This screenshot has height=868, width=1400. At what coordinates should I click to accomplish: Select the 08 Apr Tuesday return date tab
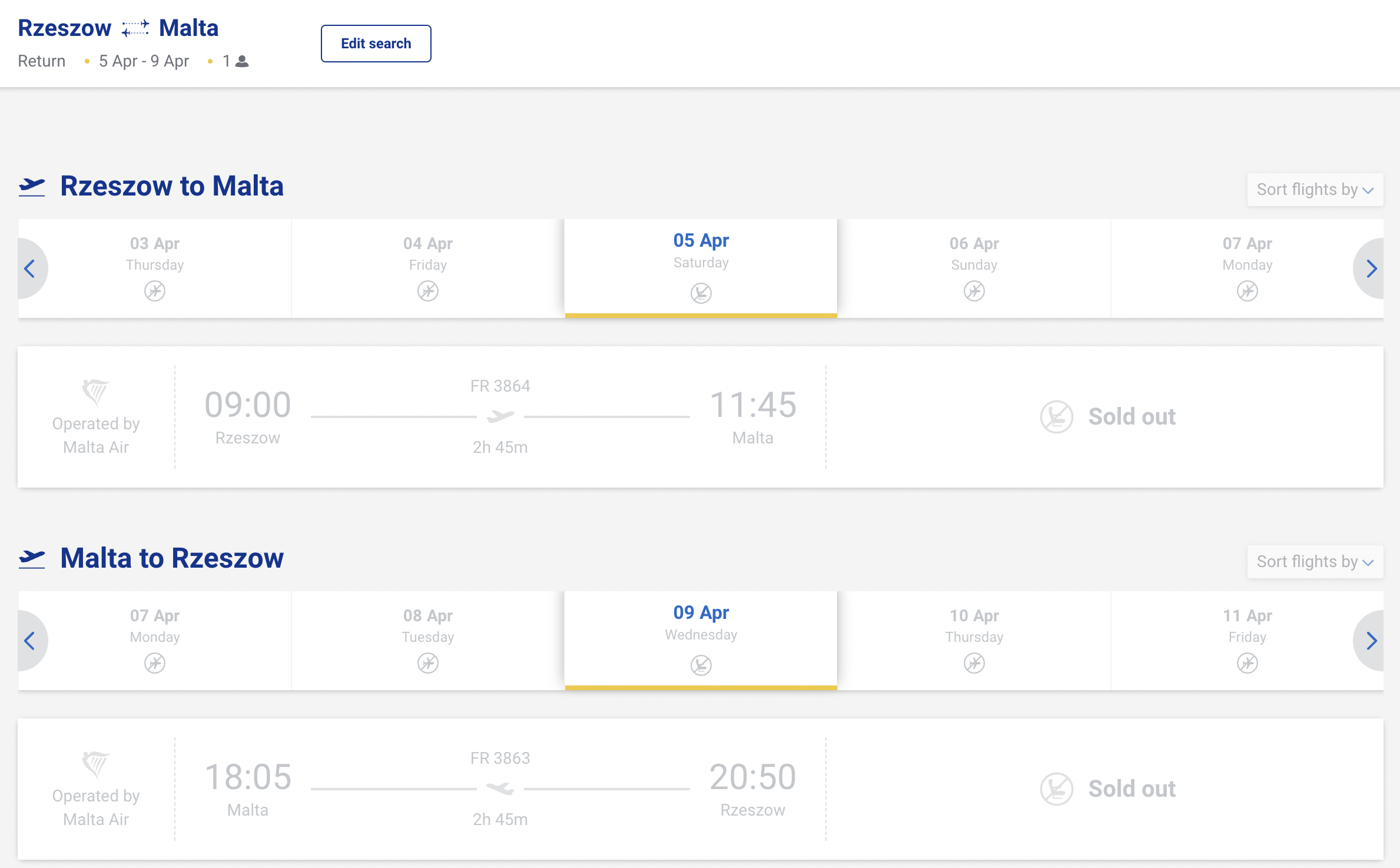[428, 641]
